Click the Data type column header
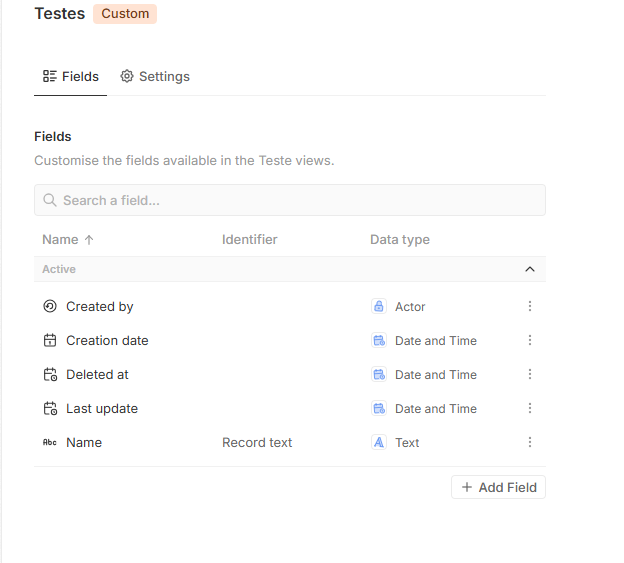This screenshot has width=624, height=563. tap(400, 240)
